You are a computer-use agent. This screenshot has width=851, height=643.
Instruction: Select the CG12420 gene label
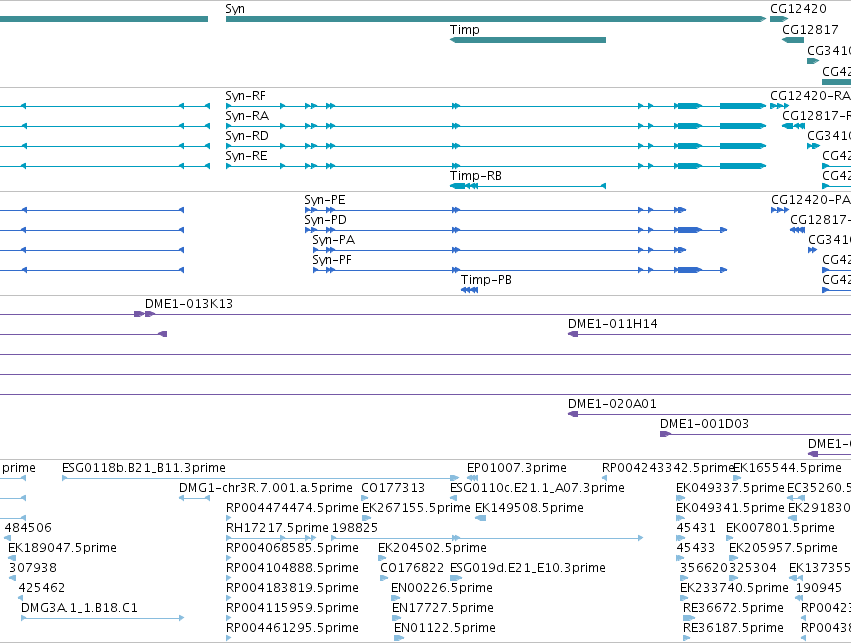tap(798, 9)
